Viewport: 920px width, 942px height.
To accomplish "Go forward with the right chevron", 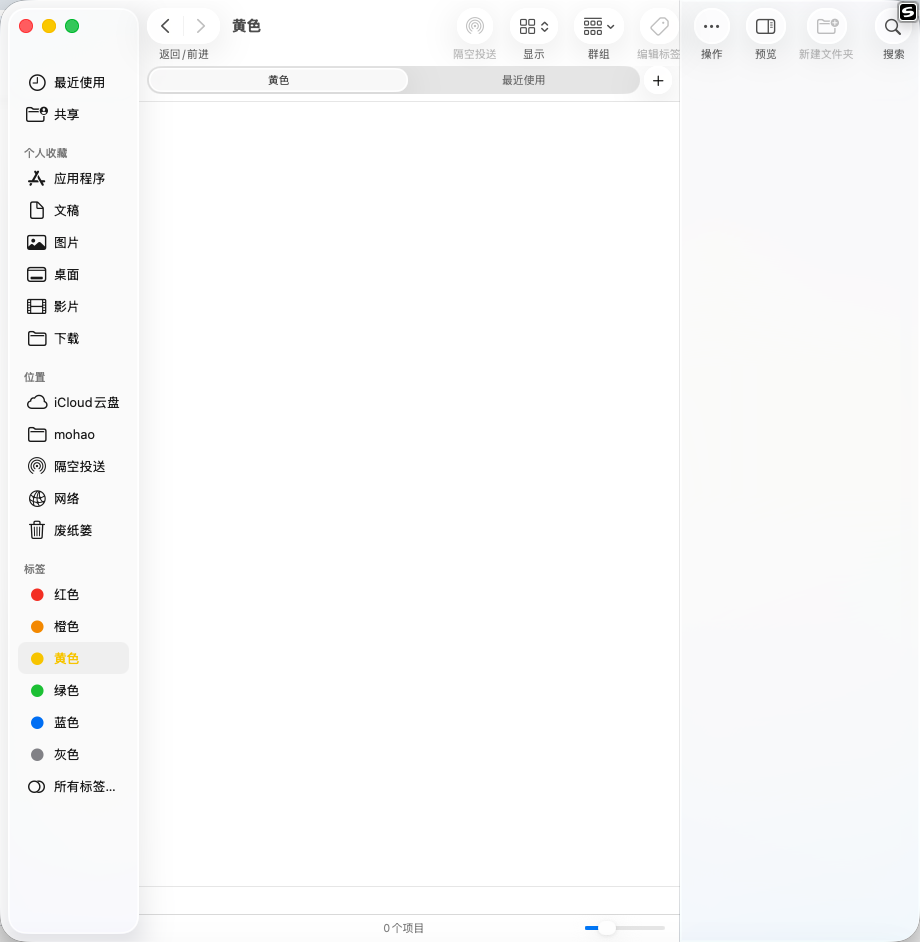I will pyautogui.click(x=201, y=26).
